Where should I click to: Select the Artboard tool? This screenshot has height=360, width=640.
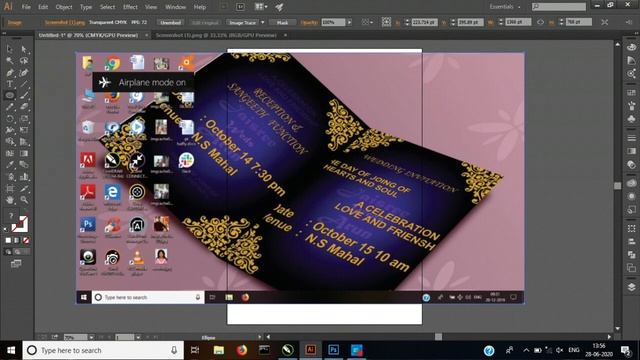point(10,189)
